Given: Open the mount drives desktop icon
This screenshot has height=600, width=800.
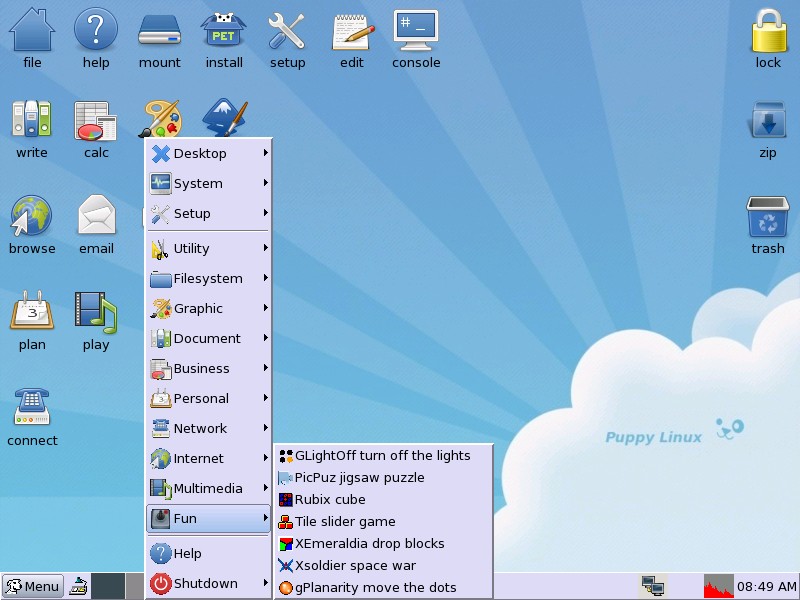Looking at the screenshot, I should 159,33.
